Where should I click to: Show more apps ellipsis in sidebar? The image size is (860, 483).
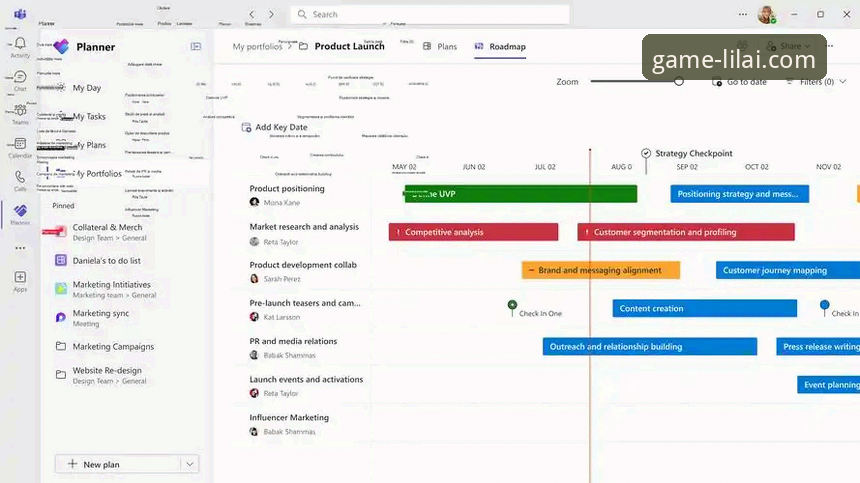(x=20, y=248)
